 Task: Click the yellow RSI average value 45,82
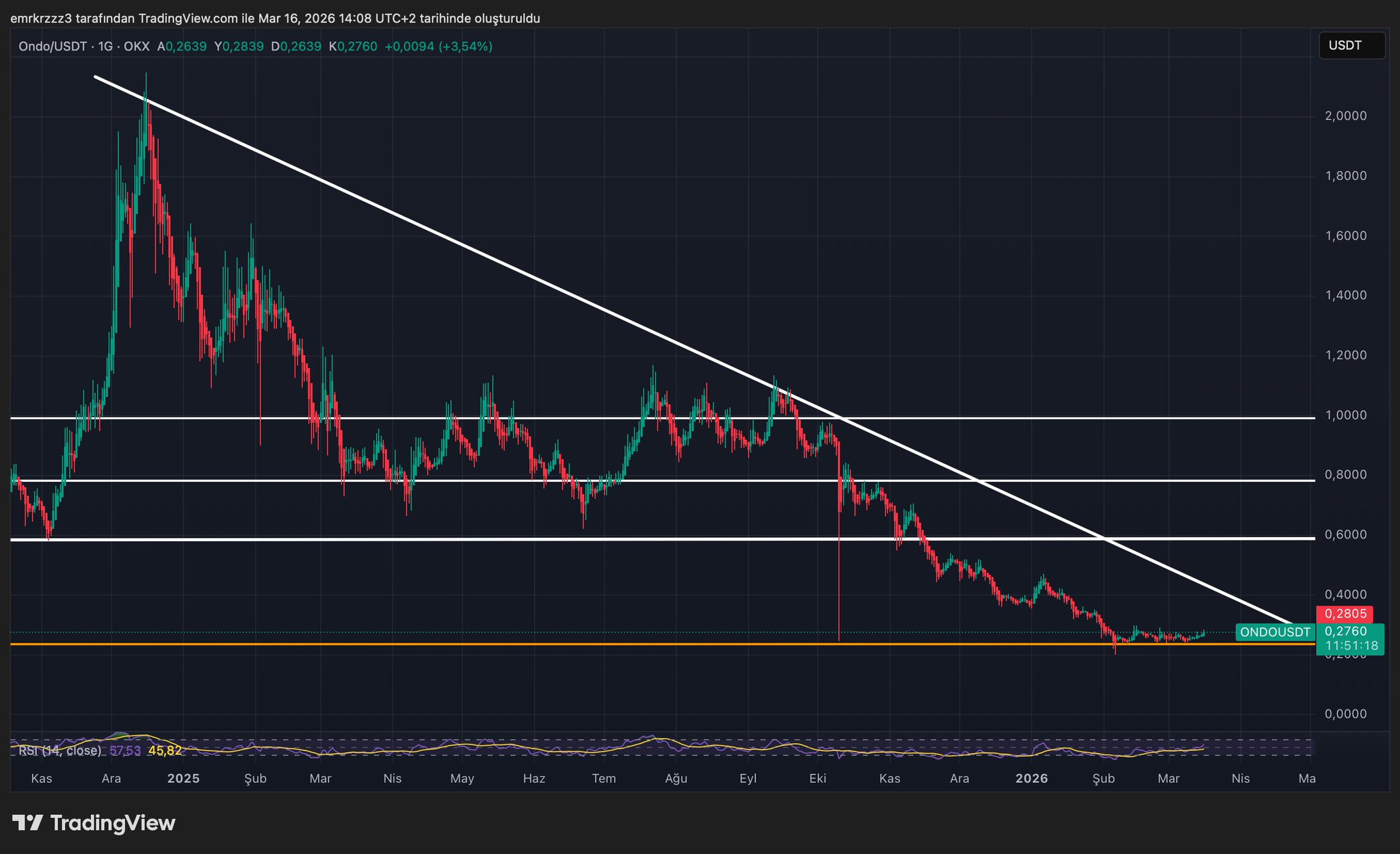coord(165,751)
